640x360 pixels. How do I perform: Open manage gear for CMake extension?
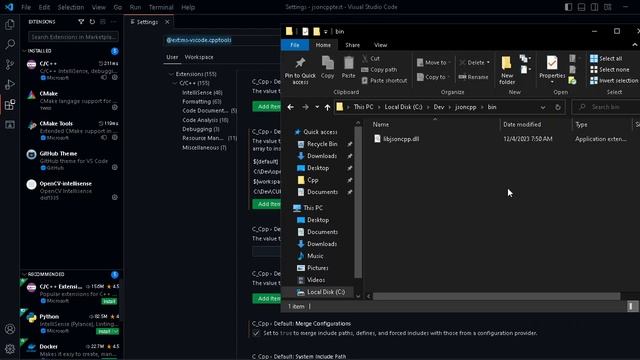115,107
